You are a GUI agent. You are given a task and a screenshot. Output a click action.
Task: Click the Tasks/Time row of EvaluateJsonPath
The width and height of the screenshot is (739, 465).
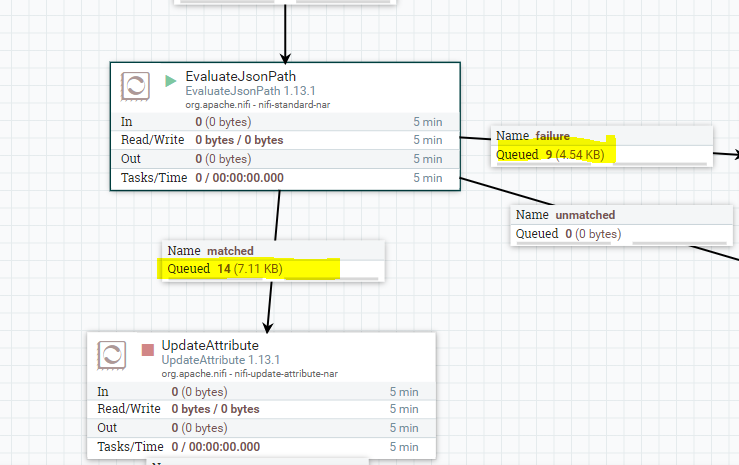[x=285, y=178]
